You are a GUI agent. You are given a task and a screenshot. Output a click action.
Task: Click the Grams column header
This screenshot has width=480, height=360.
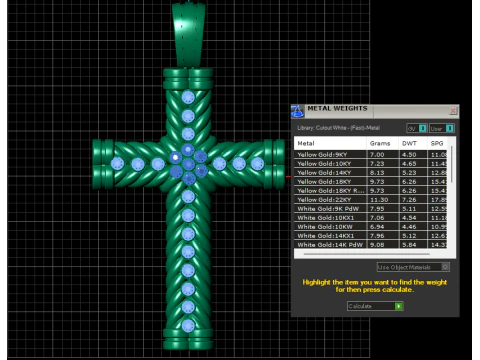tap(382, 143)
